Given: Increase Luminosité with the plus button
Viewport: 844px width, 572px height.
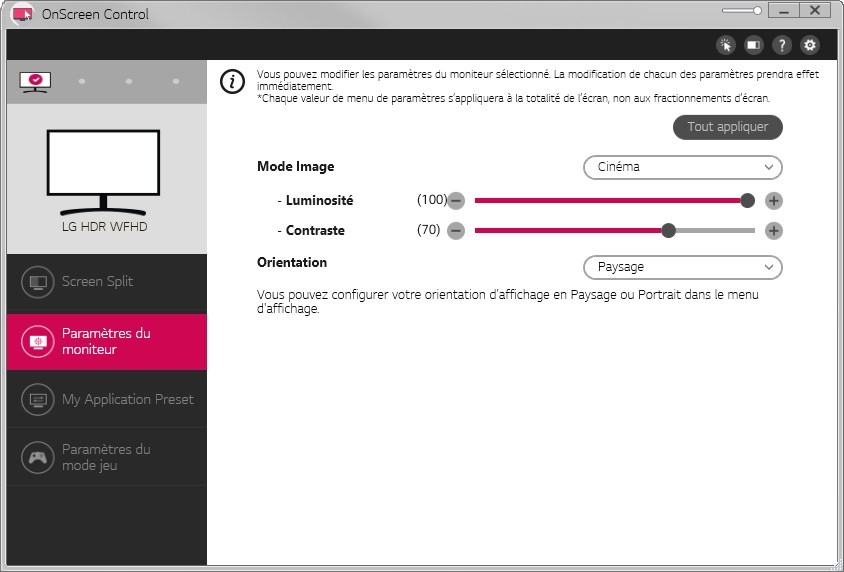Looking at the screenshot, I should (x=773, y=200).
